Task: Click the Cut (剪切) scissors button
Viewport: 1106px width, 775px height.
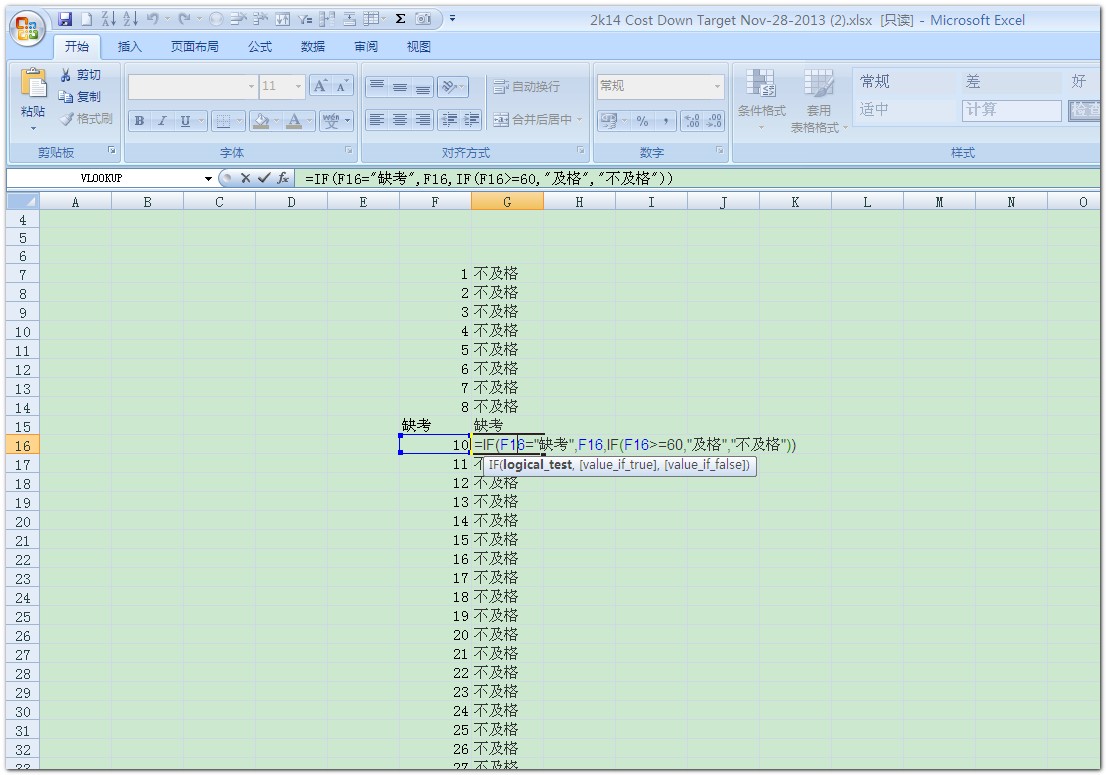Action: point(80,75)
